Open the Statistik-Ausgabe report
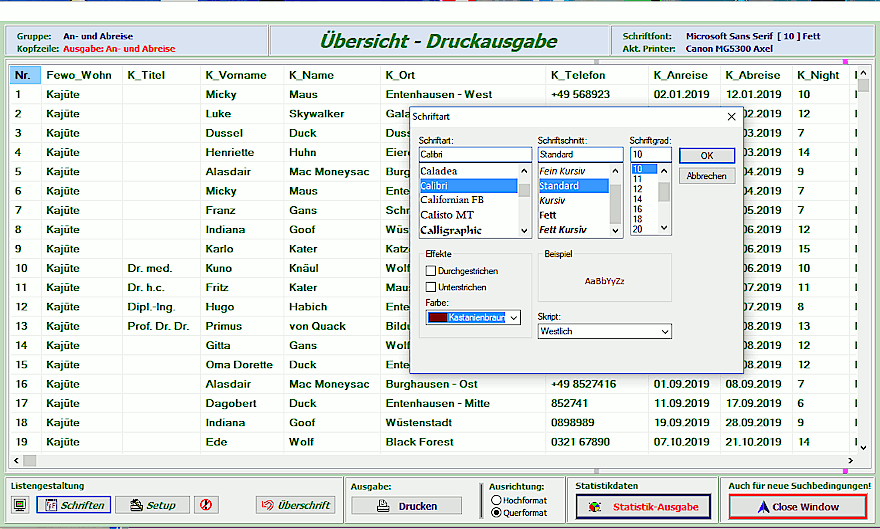Image resolution: width=880 pixels, height=529 pixels. (x=644, y=507)
